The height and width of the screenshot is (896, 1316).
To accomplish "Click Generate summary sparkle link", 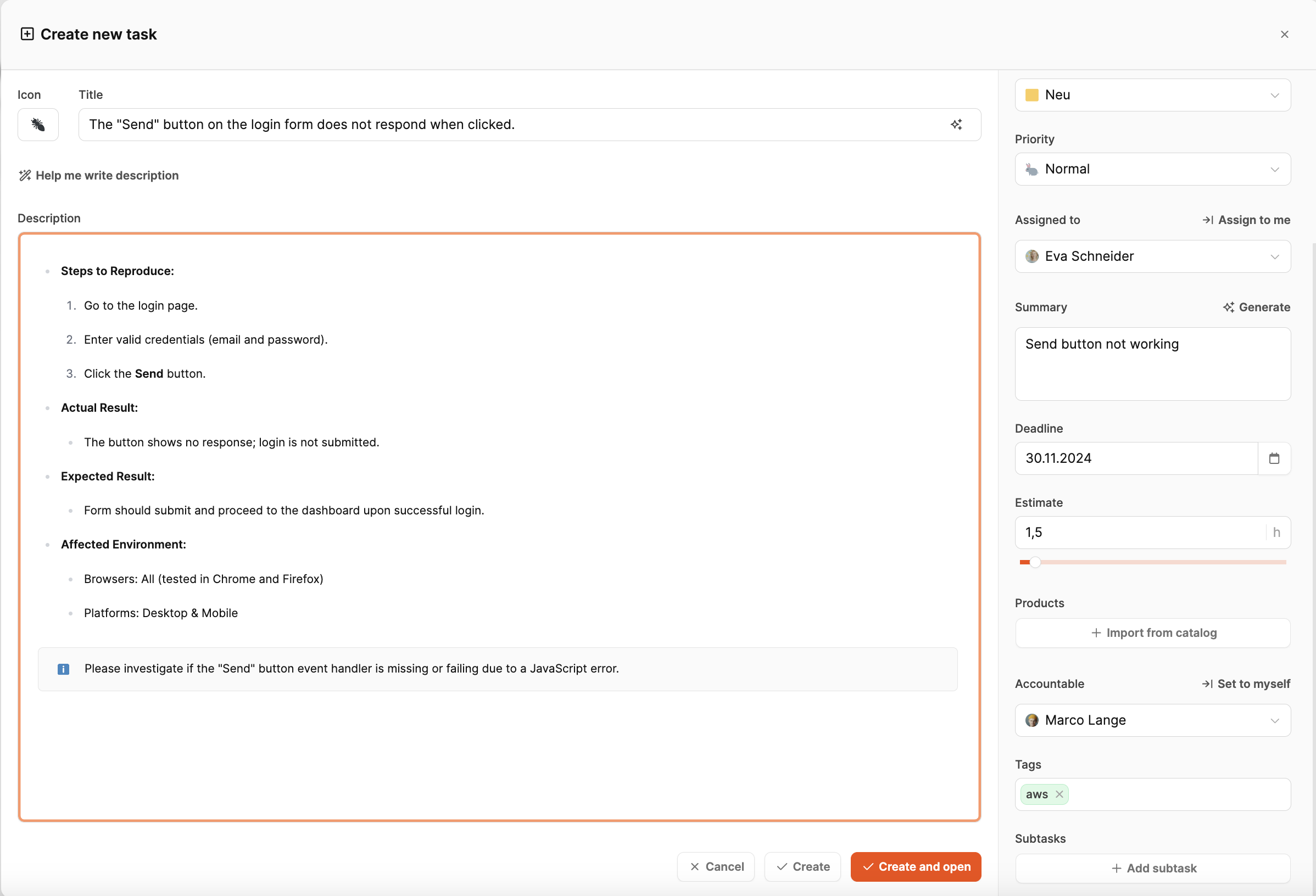I will click(x=1257, y=307).
